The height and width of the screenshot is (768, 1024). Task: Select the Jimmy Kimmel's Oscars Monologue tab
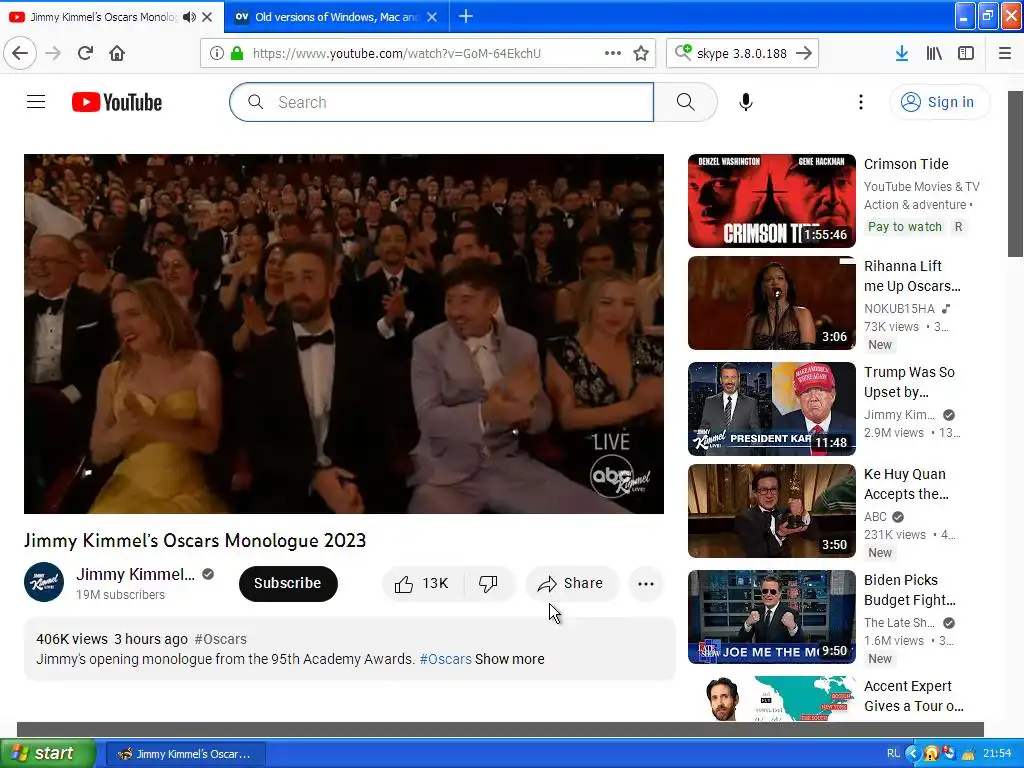[x=103, y=17]
